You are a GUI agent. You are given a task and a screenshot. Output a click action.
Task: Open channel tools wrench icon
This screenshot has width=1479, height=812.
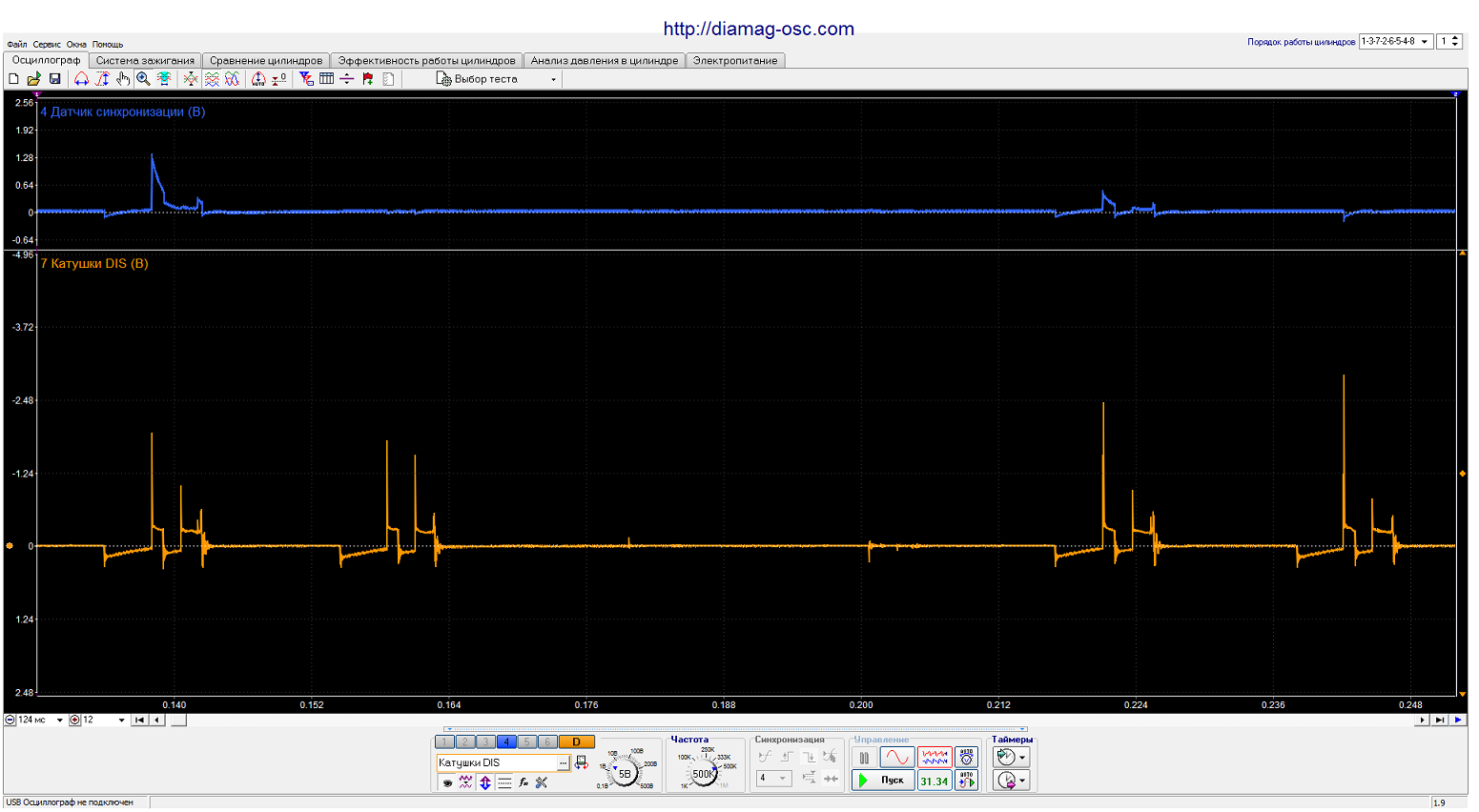(541, 782)
